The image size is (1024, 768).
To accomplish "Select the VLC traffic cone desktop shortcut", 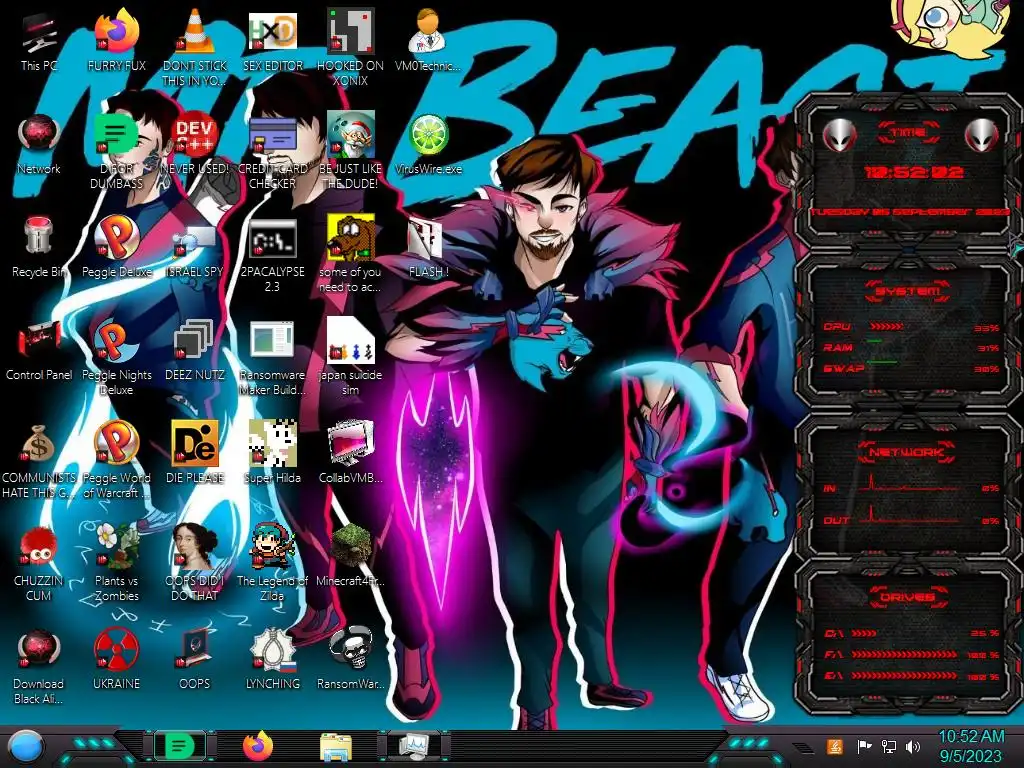I will [195, 47].
